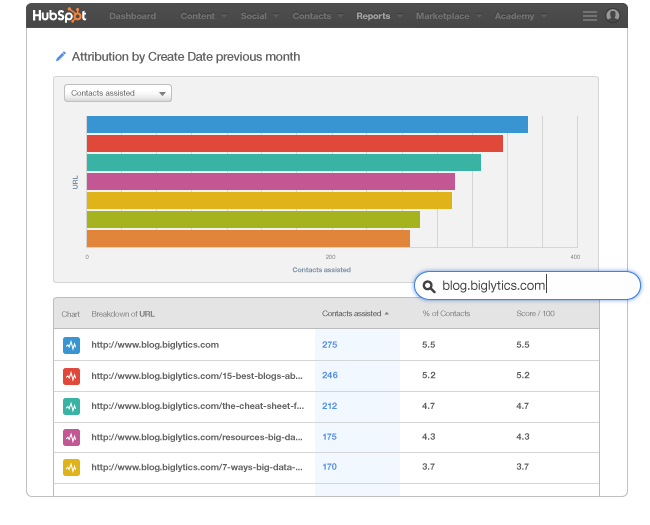The width and height of the screenshot is (650, 525).
Task: Click the search magnifier icon
Action: click(x=429, y=286)
